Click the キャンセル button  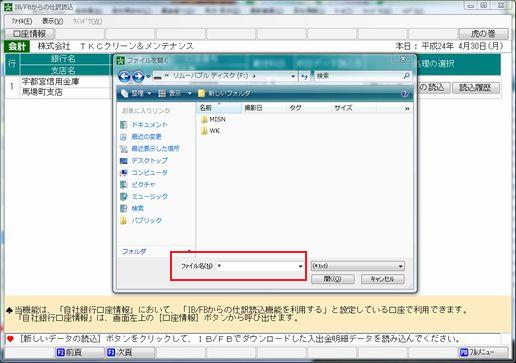tap(383, 279)
